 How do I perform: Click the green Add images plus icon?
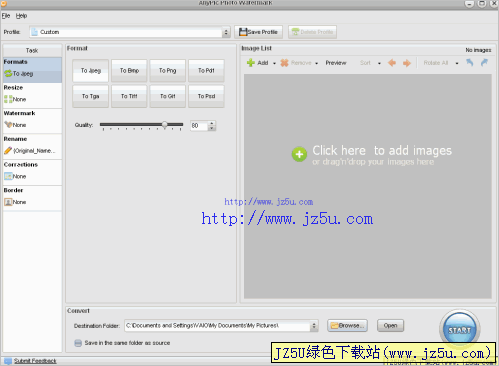tap(251, 63)
